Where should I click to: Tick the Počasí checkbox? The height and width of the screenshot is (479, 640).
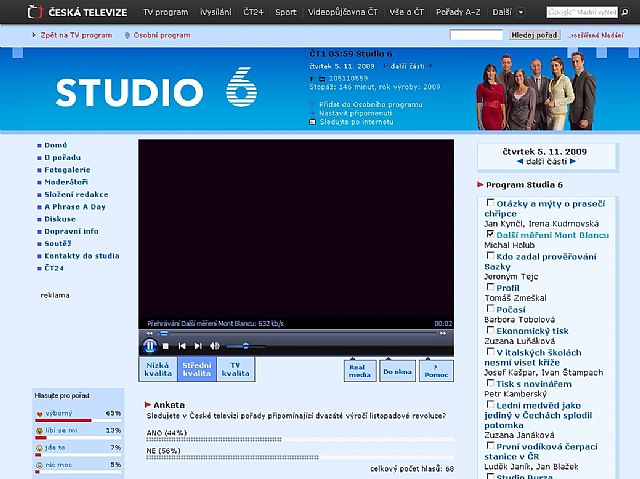(490, 308)
